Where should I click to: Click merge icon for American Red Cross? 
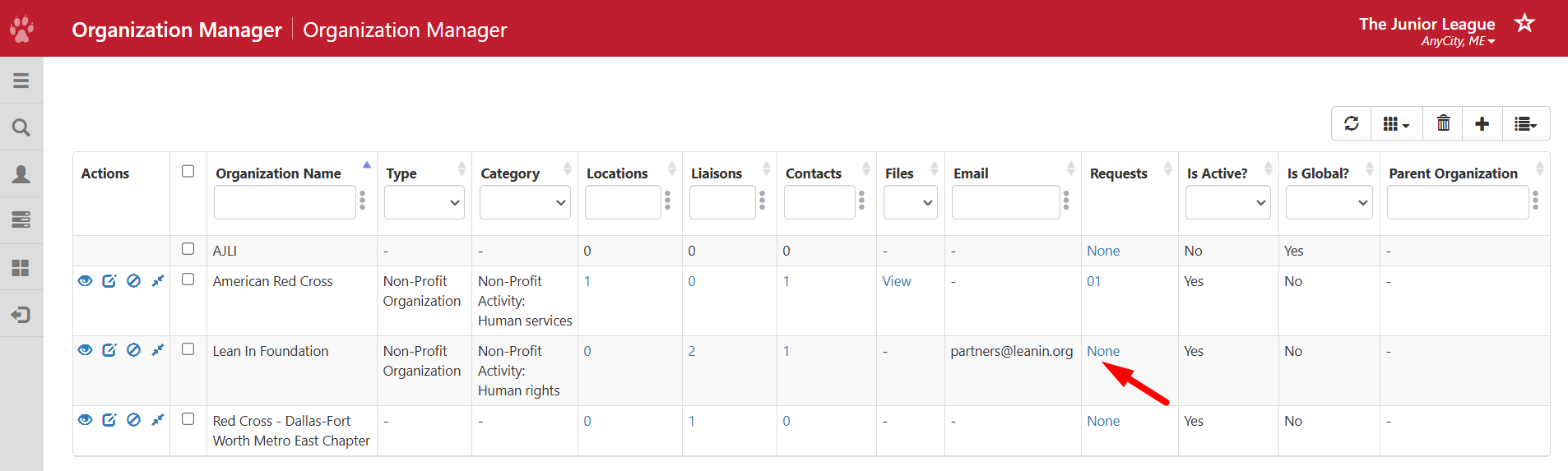click(158, 281)
